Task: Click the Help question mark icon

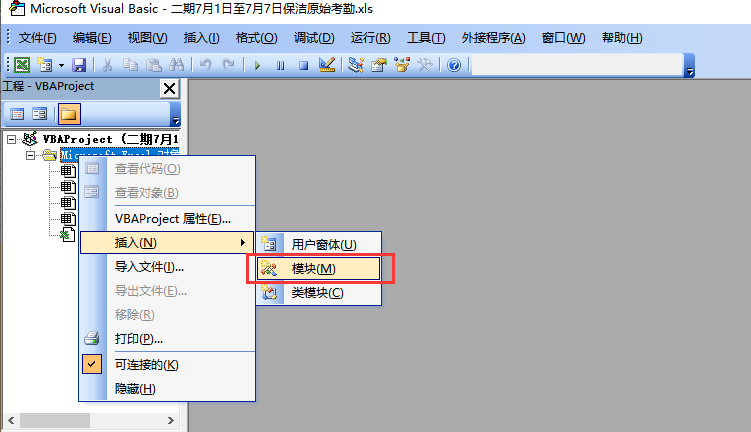Action: point(454,65)
